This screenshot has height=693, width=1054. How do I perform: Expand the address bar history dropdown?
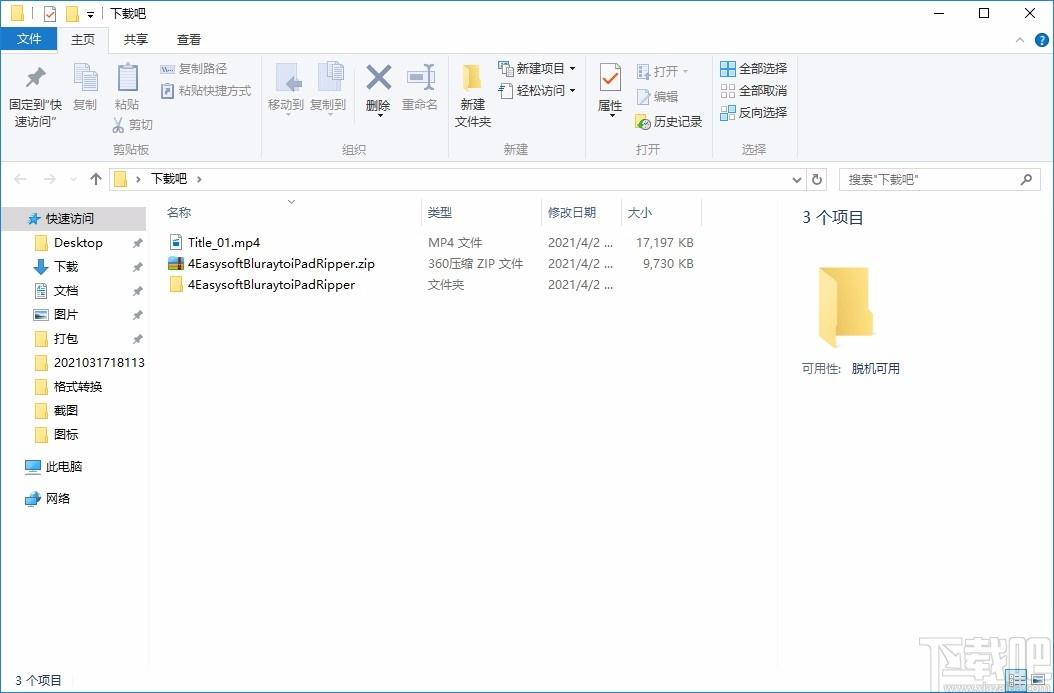(x=797, y=179)
